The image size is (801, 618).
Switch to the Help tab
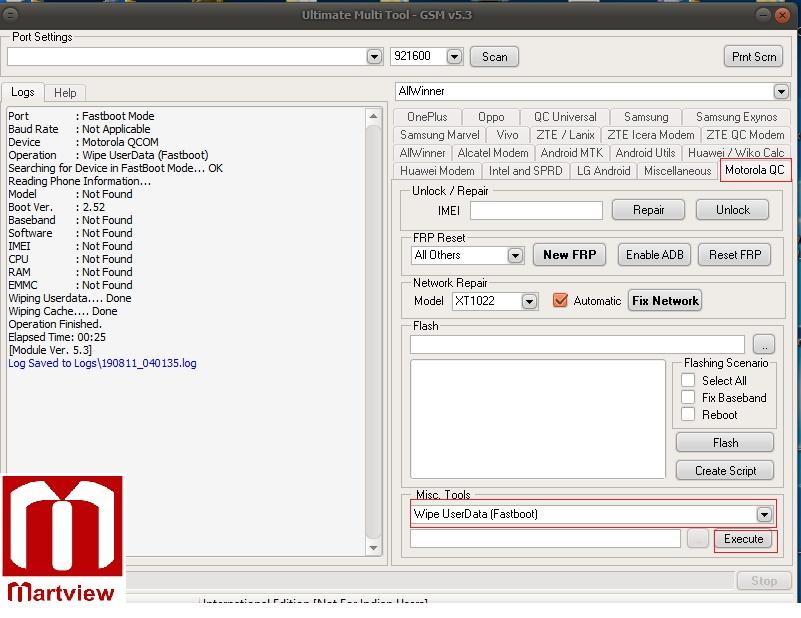65,93
